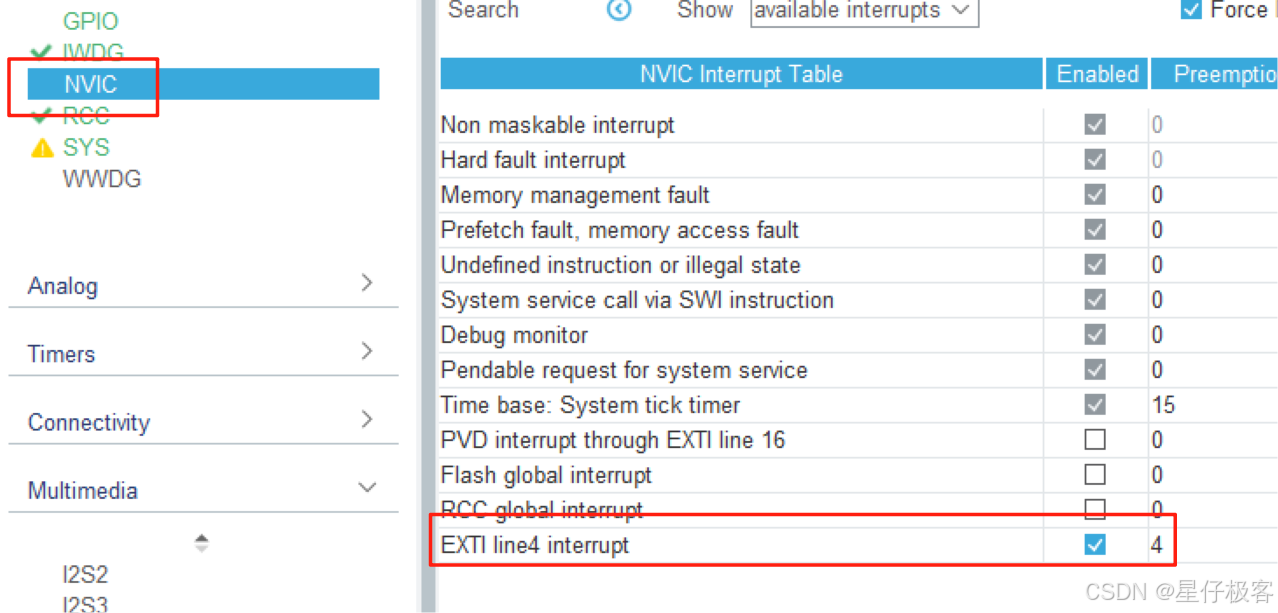Screen dimensions: 1278x613
Task: Select the NVIC peripheral in the sidebar
Action: tap(88, 84)
